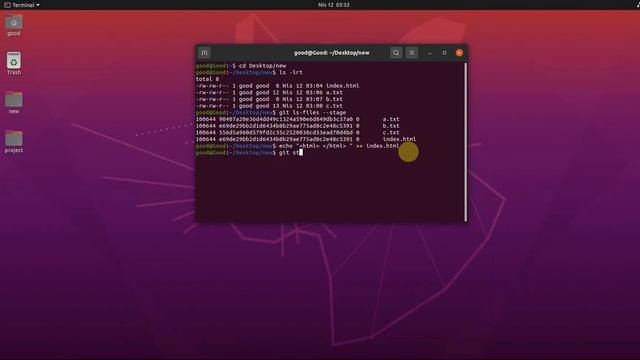Click a.txt in git staged files output
640x360 pixels.
391,119
